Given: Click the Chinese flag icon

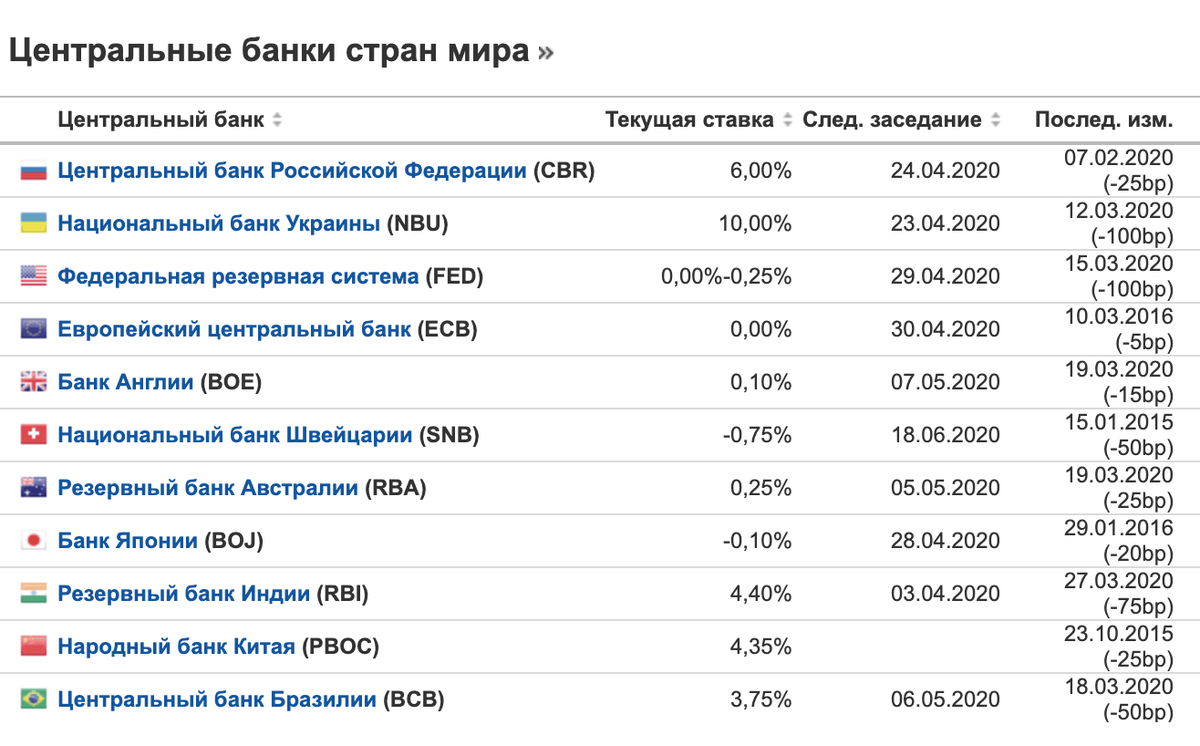Looking at the screenshot, I should point(34,647).
